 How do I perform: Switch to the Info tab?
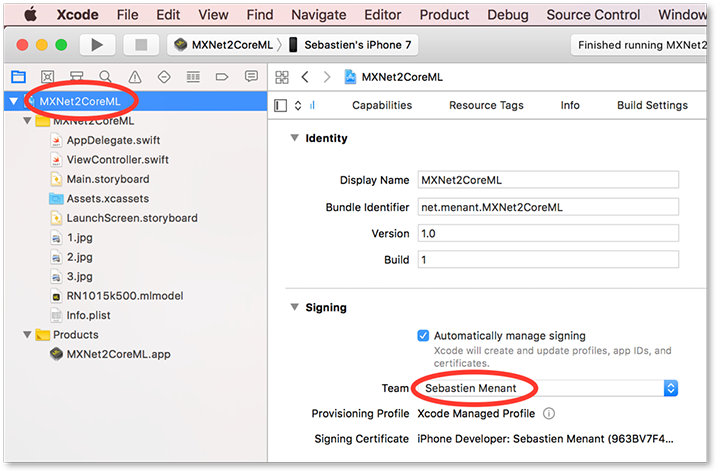click(x=570, y=105)
